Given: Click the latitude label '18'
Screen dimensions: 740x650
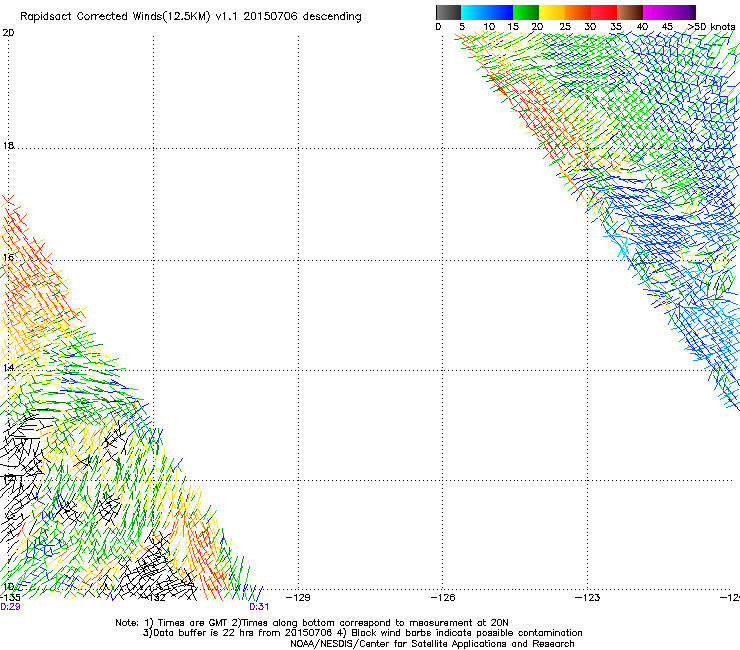Looking at the screenshot, I should 8,145.
